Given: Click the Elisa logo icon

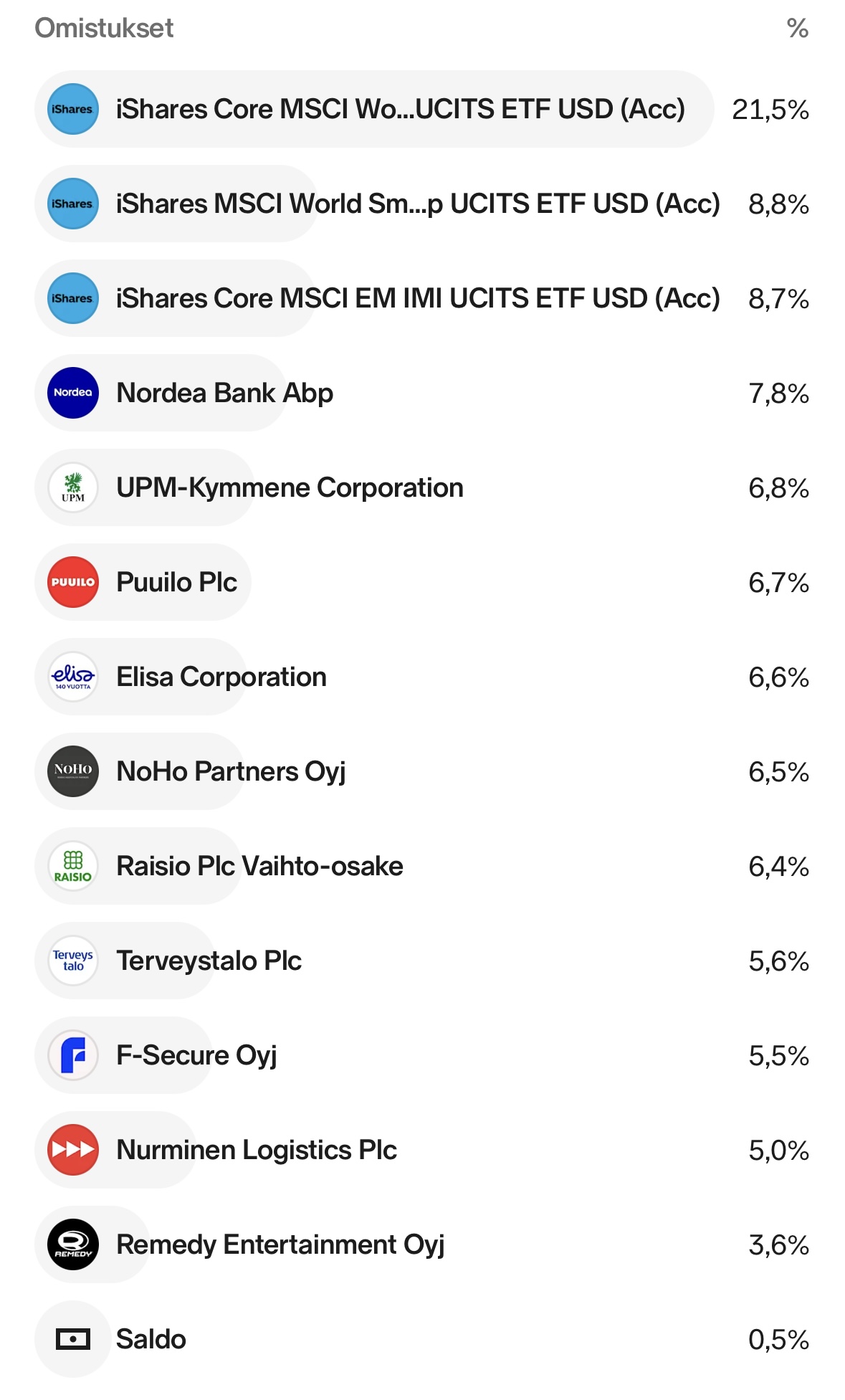Looking at the screenshot, I should pos(73,677).
